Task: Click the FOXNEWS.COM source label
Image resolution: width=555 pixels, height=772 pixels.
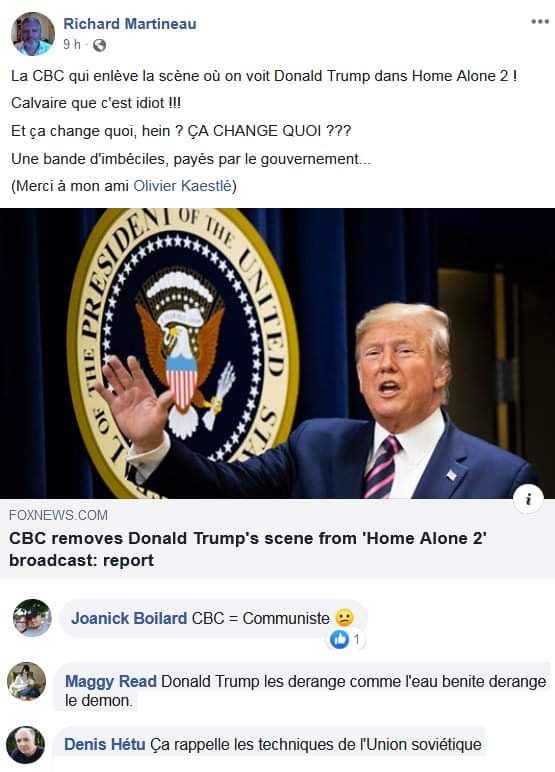Action: pyautogui.click(x=58, y=515)
